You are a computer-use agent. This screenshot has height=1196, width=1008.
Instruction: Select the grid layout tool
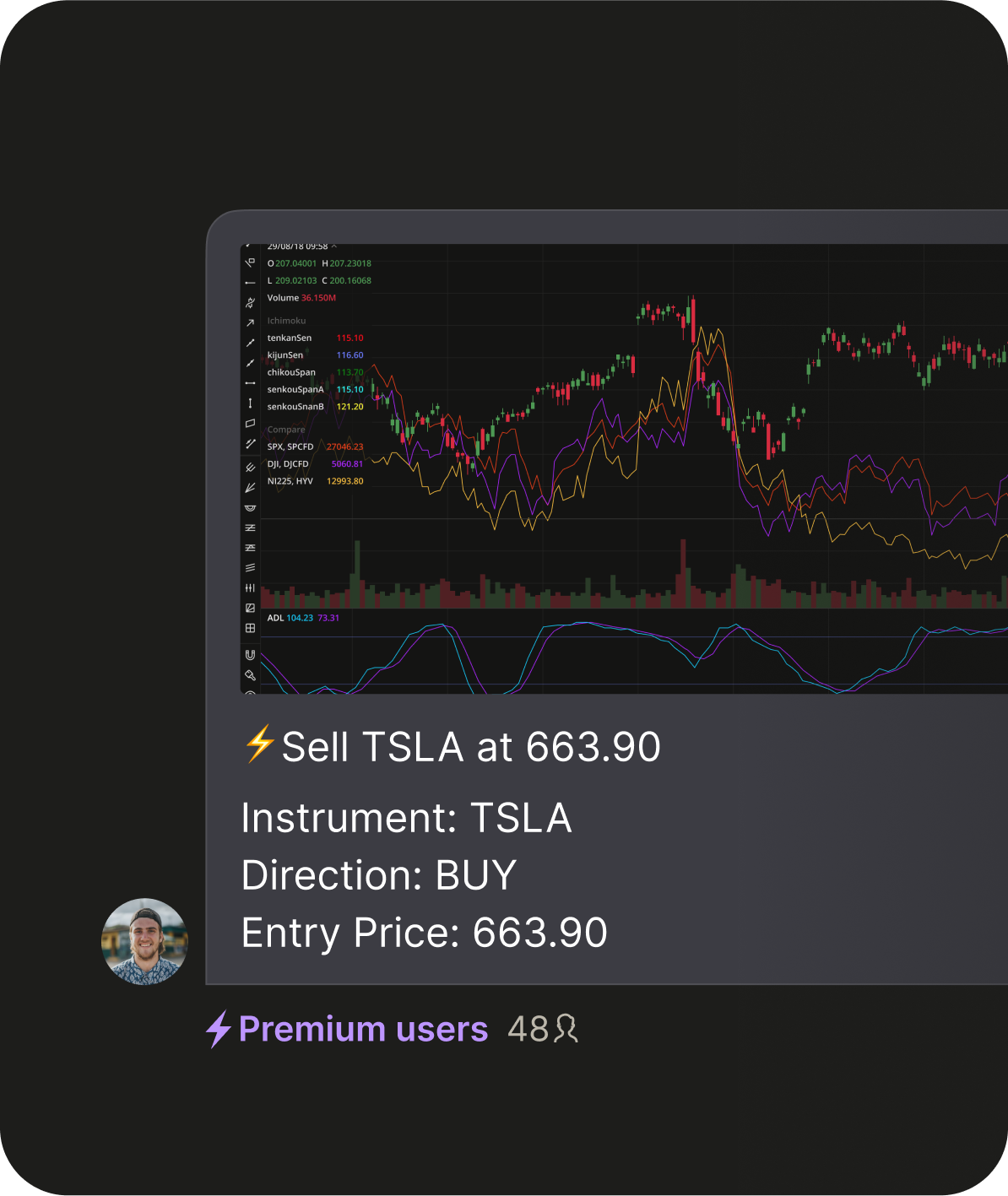pos(250,628)
